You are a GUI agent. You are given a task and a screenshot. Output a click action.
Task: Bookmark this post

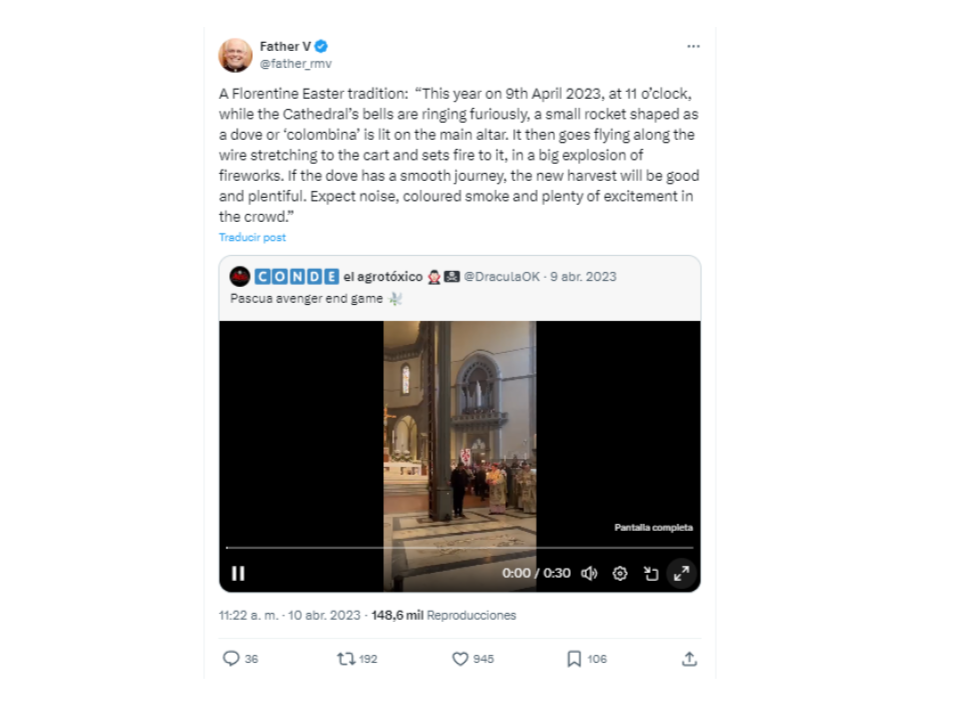574,659
